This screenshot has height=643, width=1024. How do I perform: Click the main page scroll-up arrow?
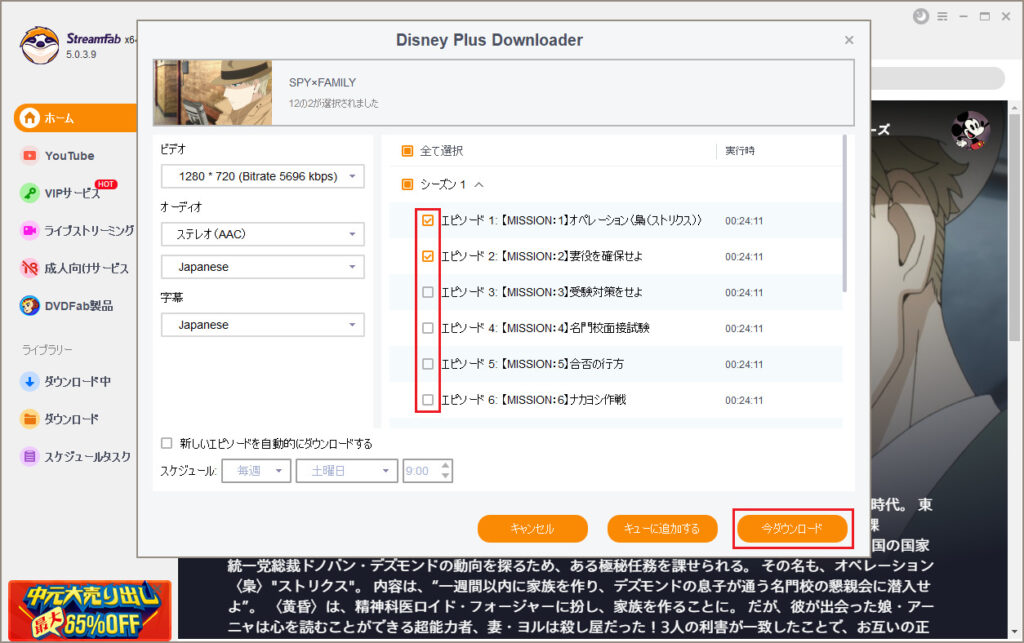(1014, 107)
